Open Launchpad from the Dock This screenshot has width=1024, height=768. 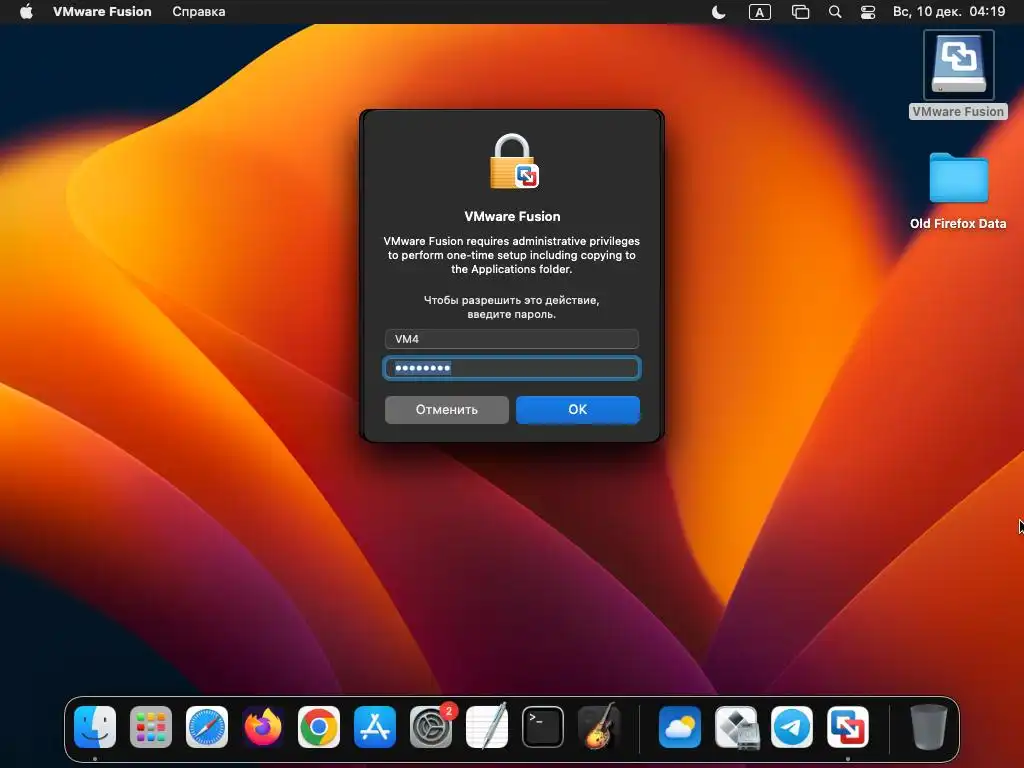tap(151, 727)
